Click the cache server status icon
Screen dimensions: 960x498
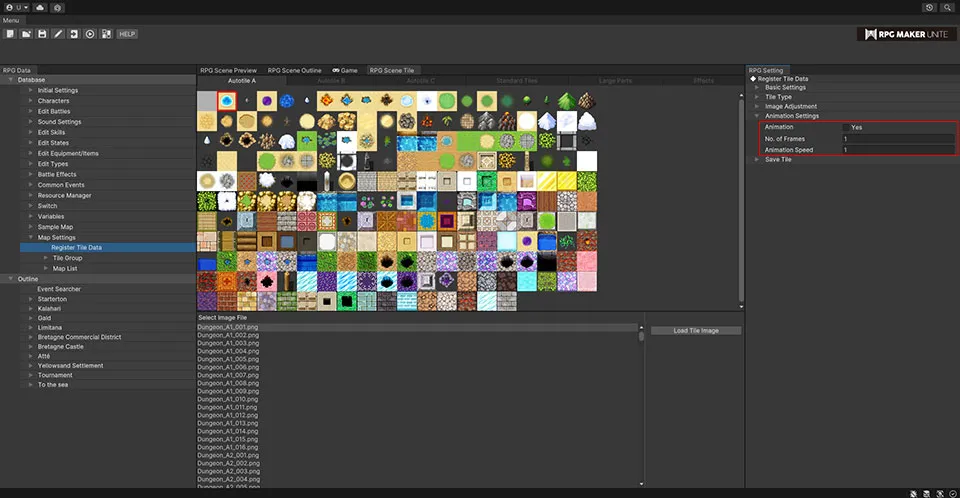[x=926, y=494]
